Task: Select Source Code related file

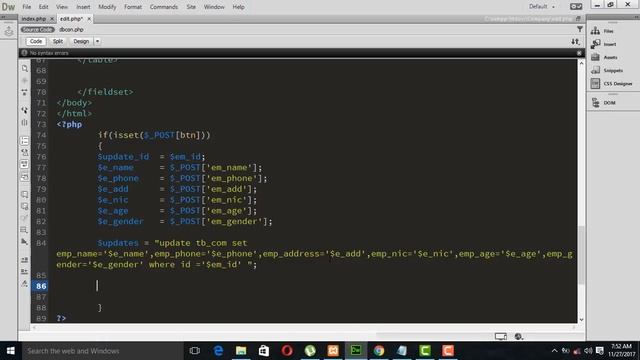Action: [x=38, y=29]
